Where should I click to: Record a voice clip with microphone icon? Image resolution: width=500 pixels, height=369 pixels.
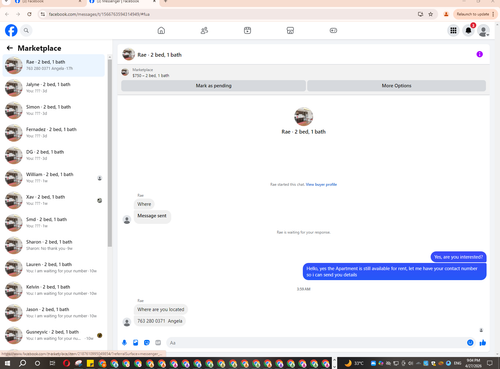[x=124, y=343]
